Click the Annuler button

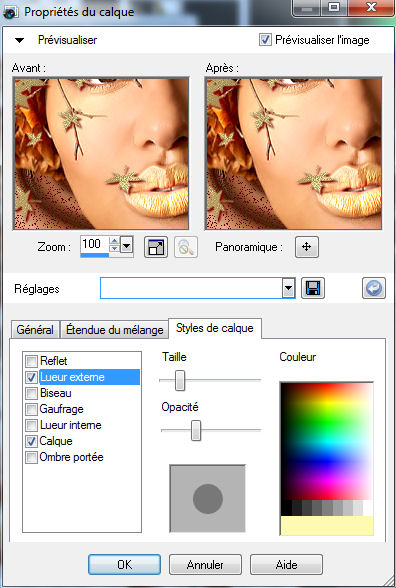tap(205, 564)
